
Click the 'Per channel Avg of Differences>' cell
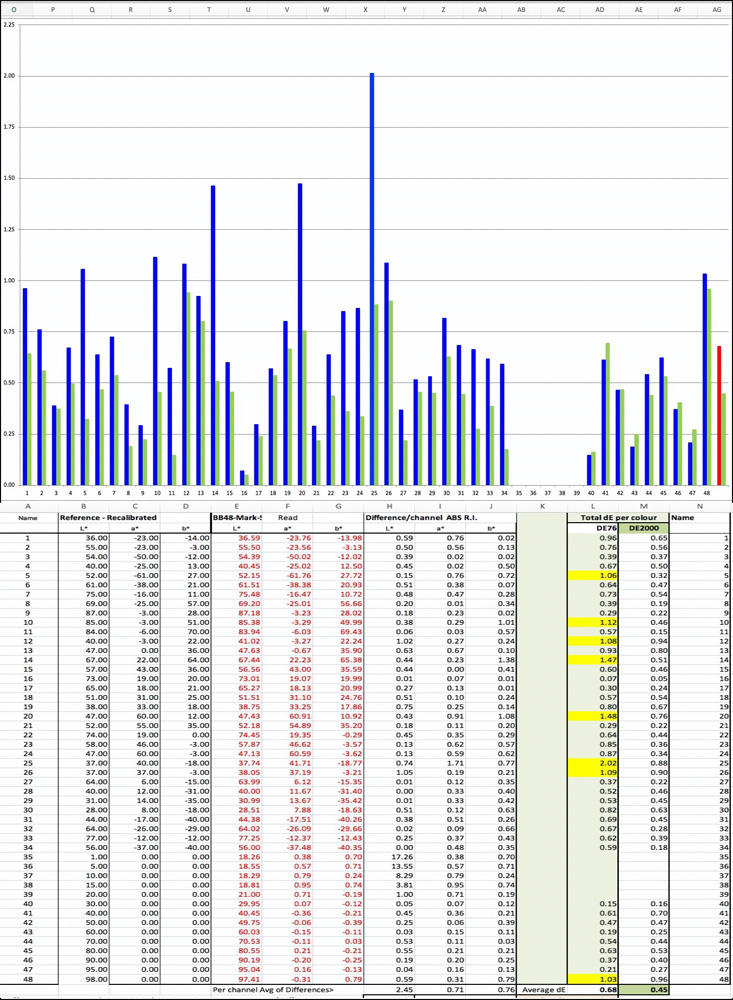point(259,990)
